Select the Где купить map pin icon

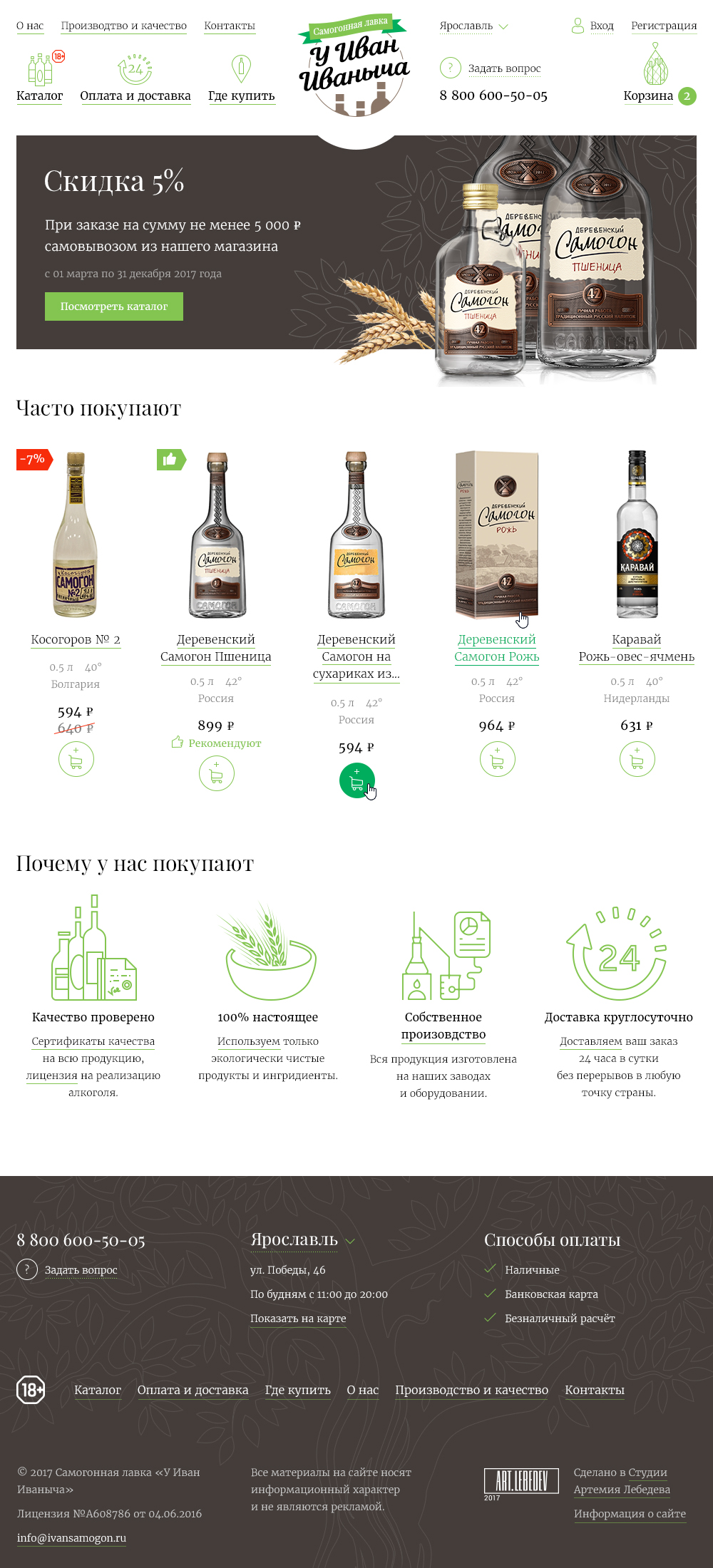(241, 69)
